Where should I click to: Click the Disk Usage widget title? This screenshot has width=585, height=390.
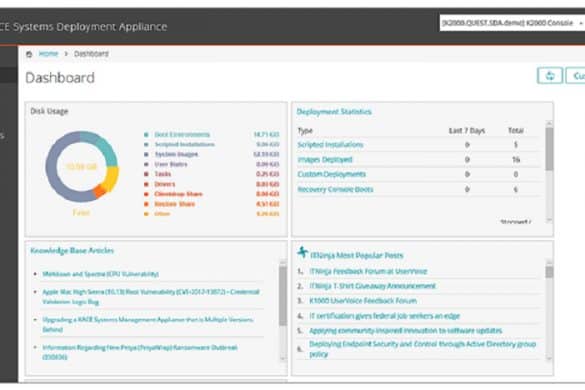tap(49, 111)
